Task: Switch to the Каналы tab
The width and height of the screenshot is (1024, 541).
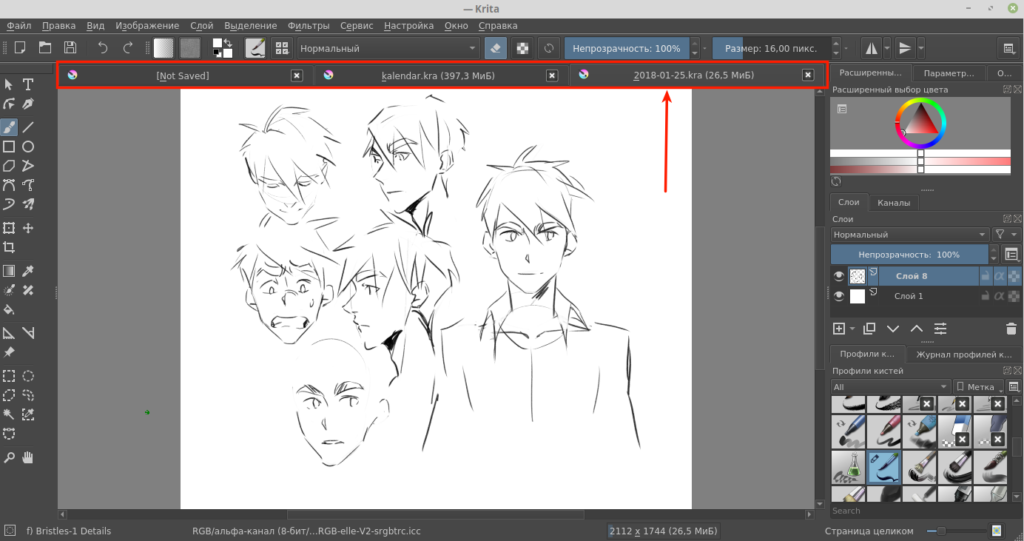Action: [x=893, y=203]
